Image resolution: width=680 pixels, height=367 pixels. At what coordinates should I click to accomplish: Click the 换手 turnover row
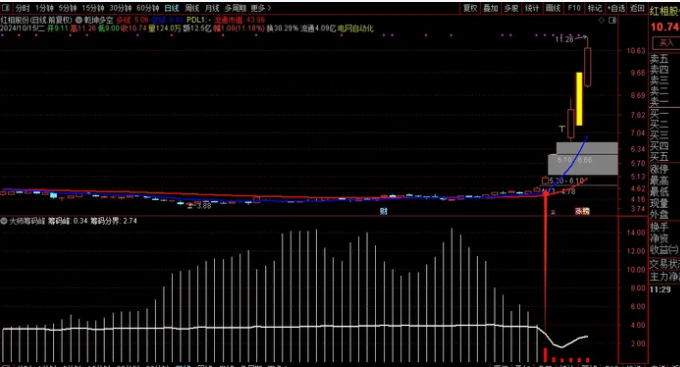[659, 227]
